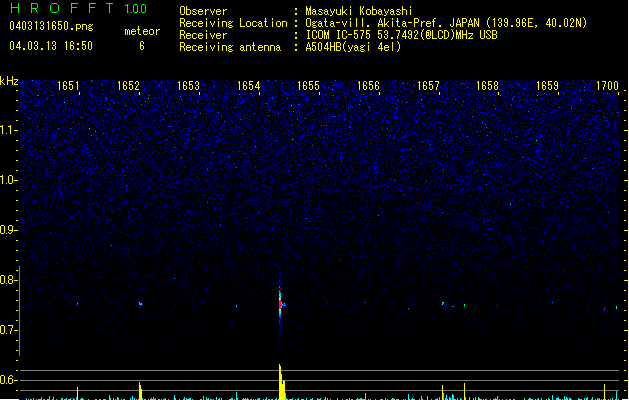The height and width of the screenshot is (400, 629).
Task: Click the 1659 time axis marker
Action: (547, 86)
